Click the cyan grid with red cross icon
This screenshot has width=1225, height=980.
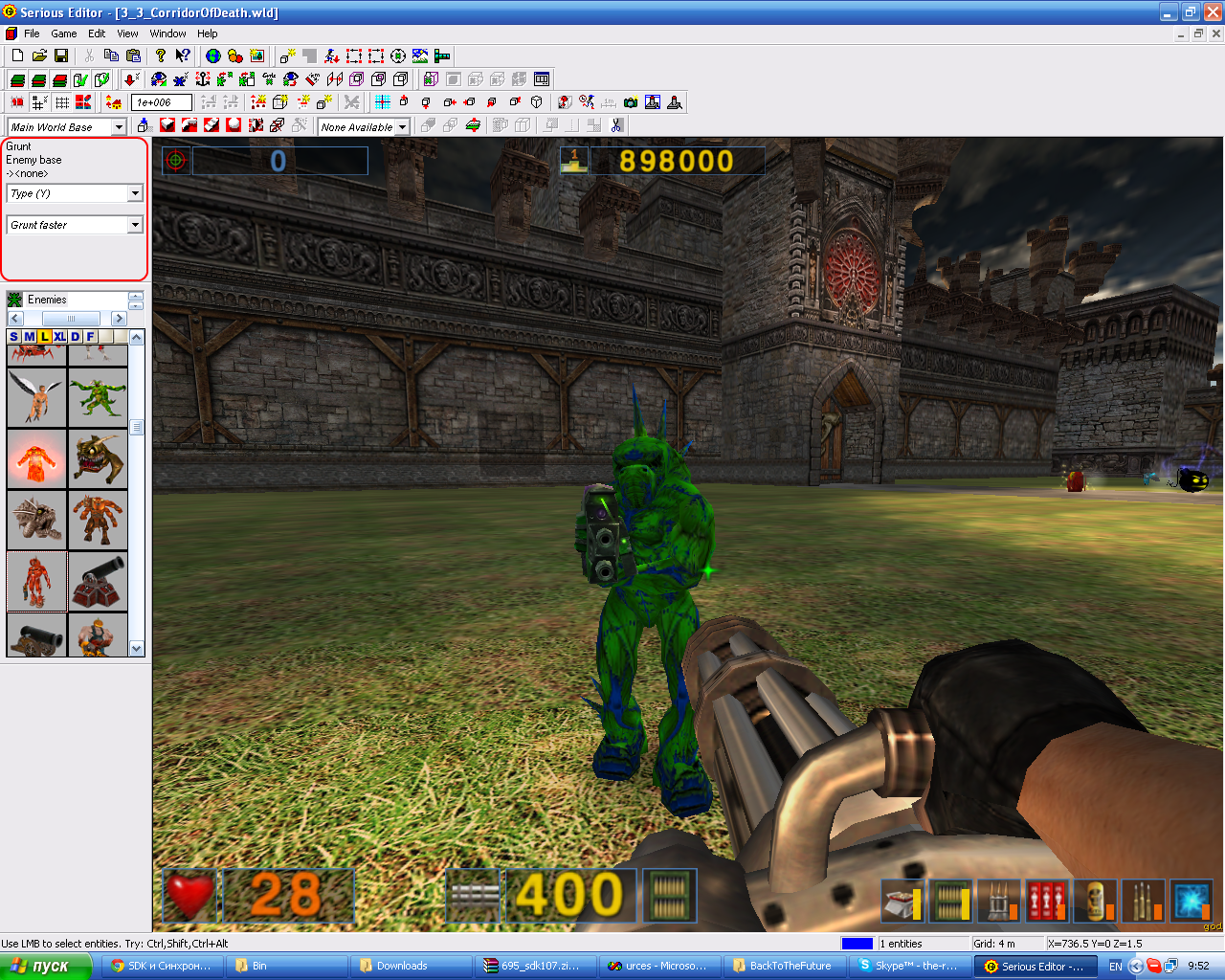(x=383, y=101)
